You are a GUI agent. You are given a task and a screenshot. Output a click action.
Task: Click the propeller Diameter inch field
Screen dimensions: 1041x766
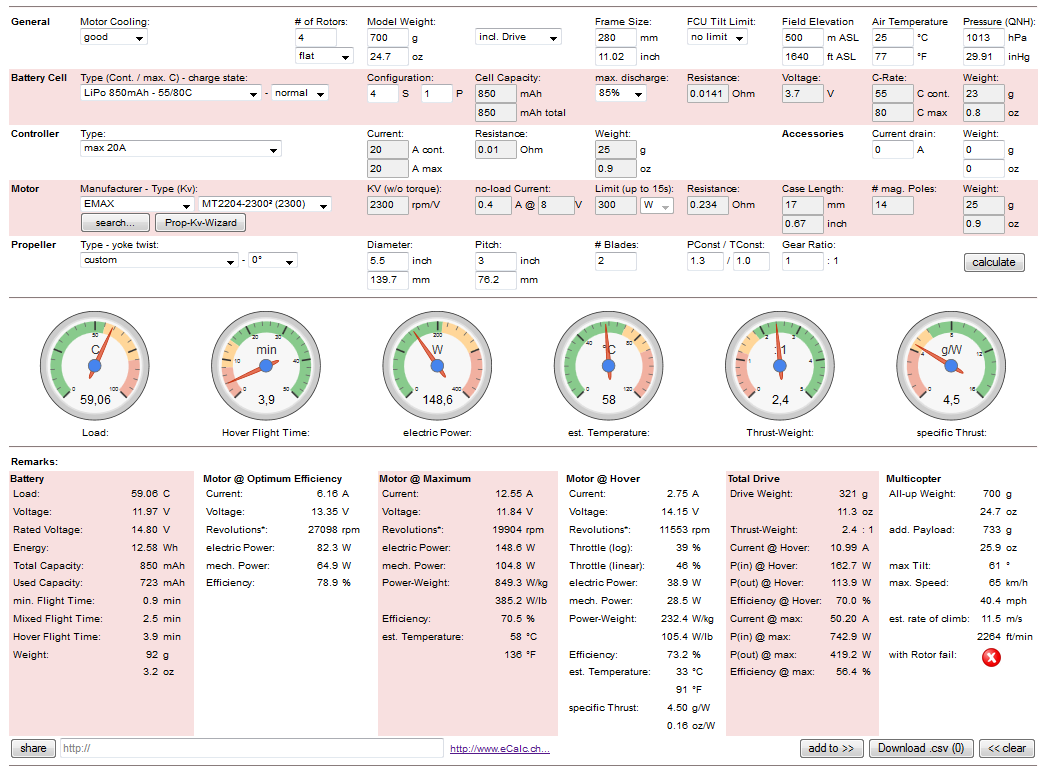pos(387,261)
